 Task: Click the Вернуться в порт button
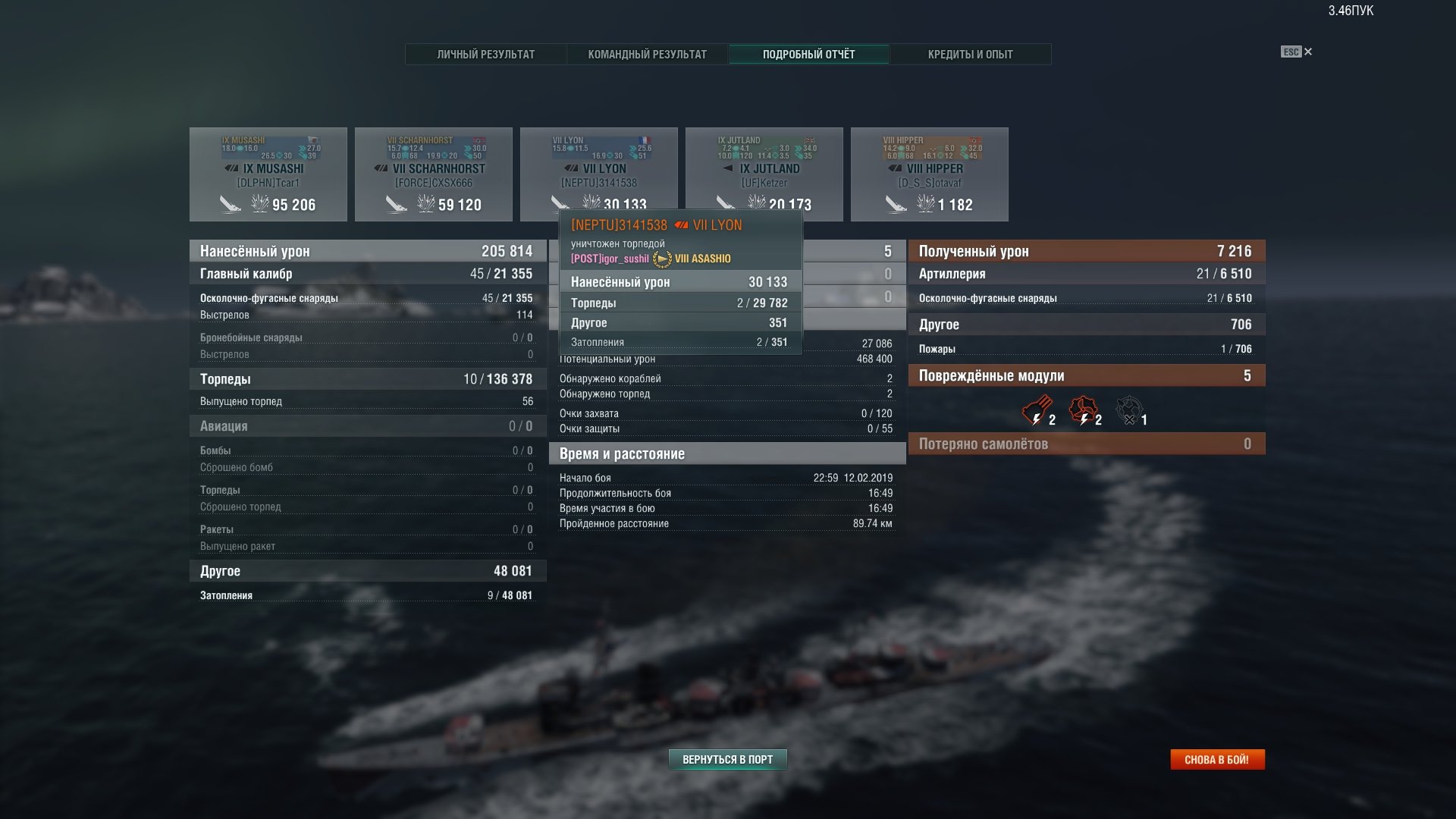click(x=727, y=759)
